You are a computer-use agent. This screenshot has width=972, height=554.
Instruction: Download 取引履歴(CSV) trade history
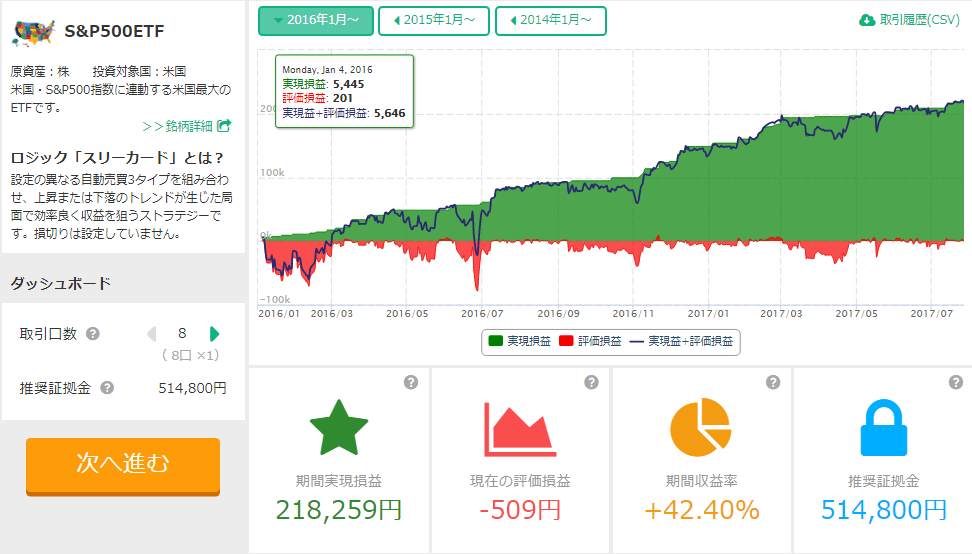tap(909, 20)
